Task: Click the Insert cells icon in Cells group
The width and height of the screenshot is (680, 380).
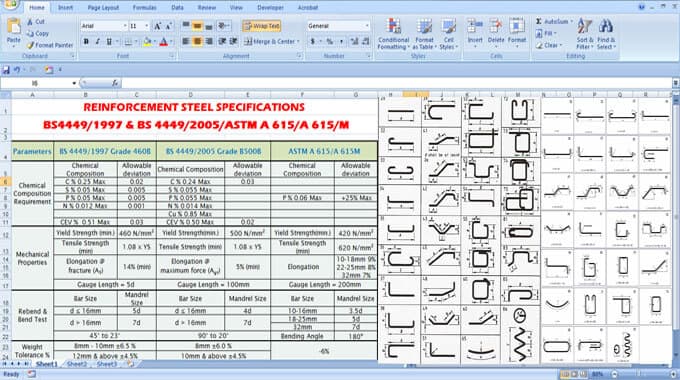Action: coord(475,26)
